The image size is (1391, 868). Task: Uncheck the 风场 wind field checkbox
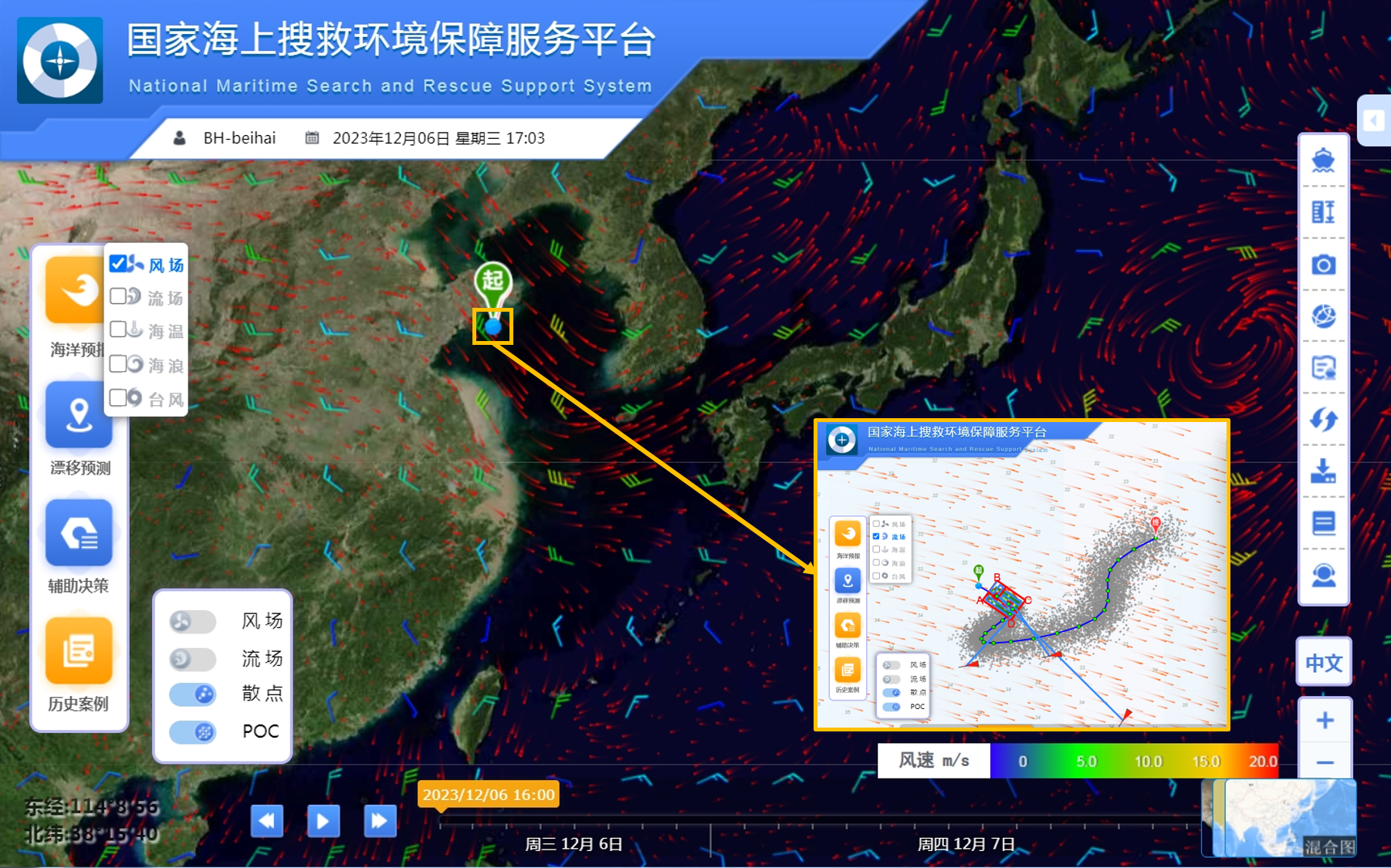118,265
